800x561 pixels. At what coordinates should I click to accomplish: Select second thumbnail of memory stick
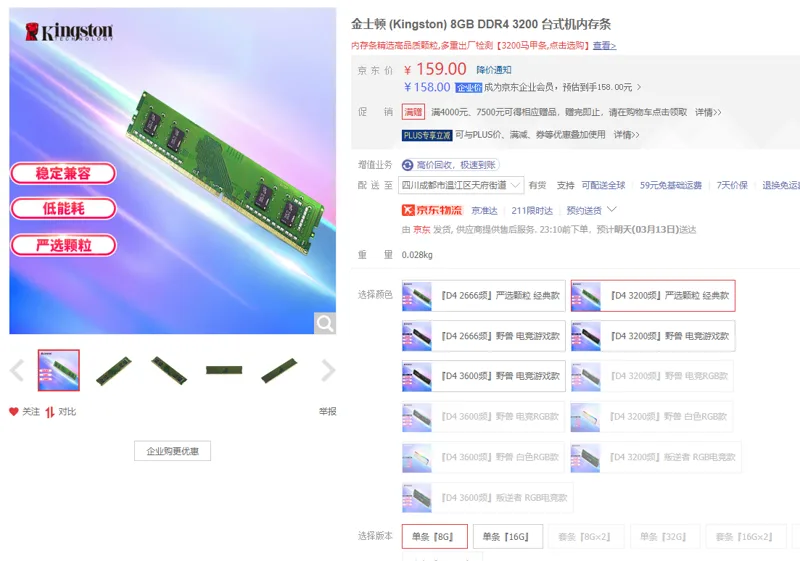point(114,371)
